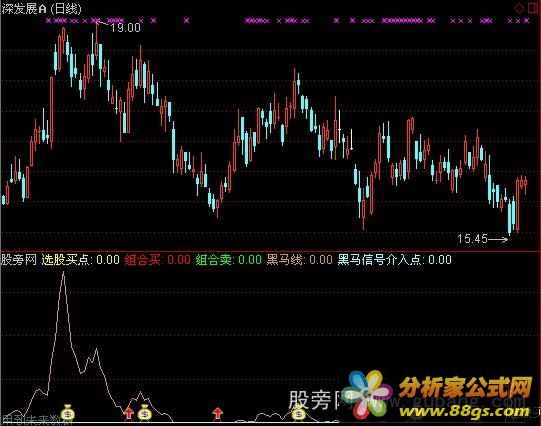Click the money bag under the tallest indicator peak
Viewport: 541px width, 426px height.
coord(68,413)
